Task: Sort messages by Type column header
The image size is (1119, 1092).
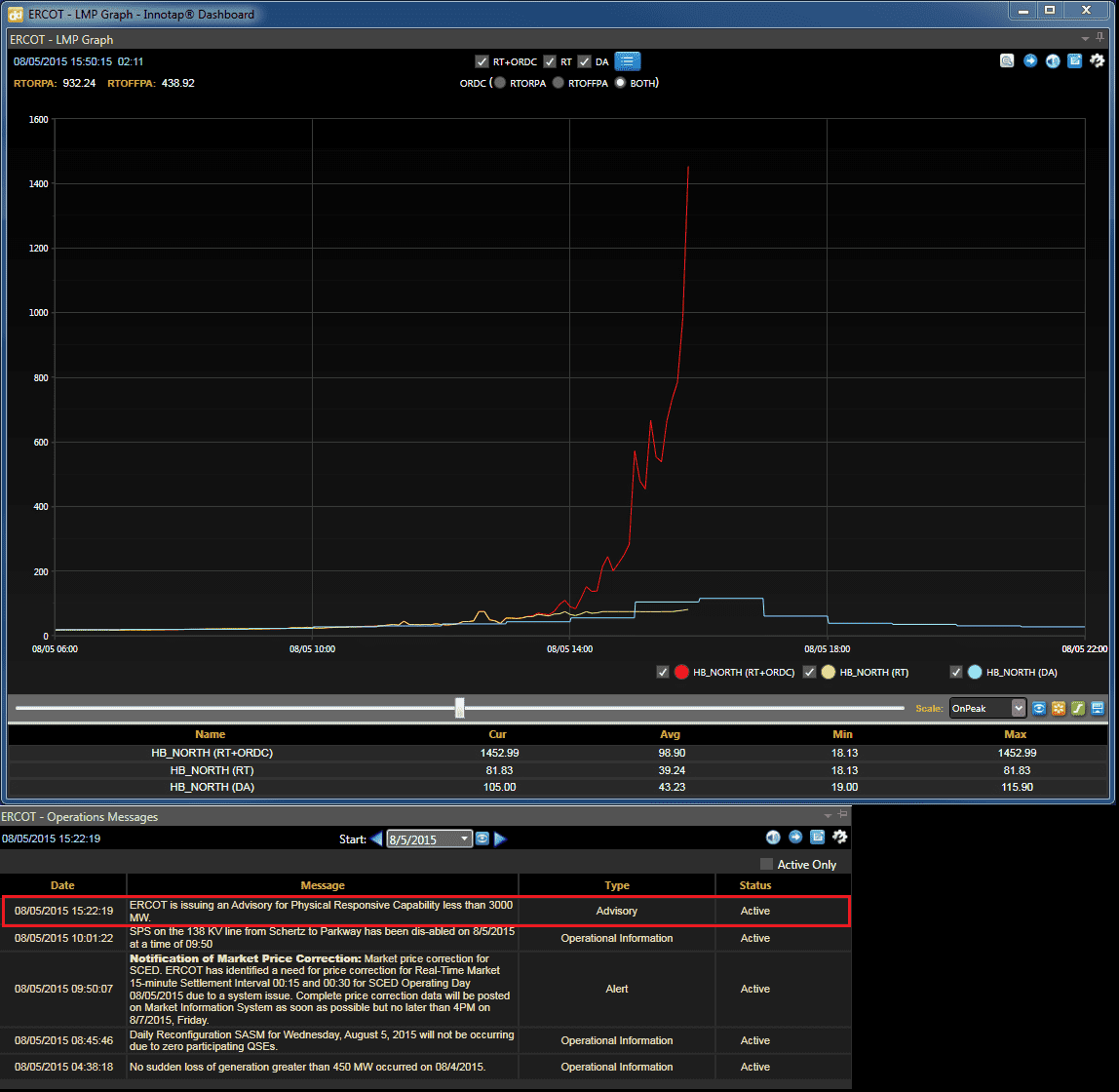Action: point(617,885)
